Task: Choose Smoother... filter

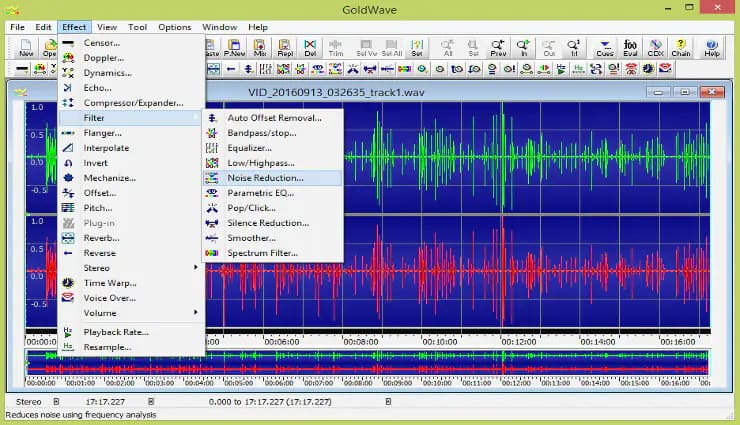Action: [272, 238]
